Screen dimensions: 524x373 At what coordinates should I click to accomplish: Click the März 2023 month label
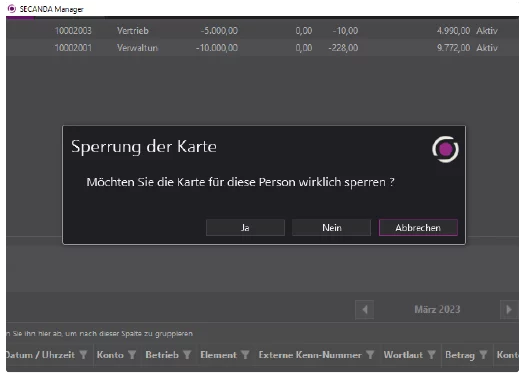[437, 309]
